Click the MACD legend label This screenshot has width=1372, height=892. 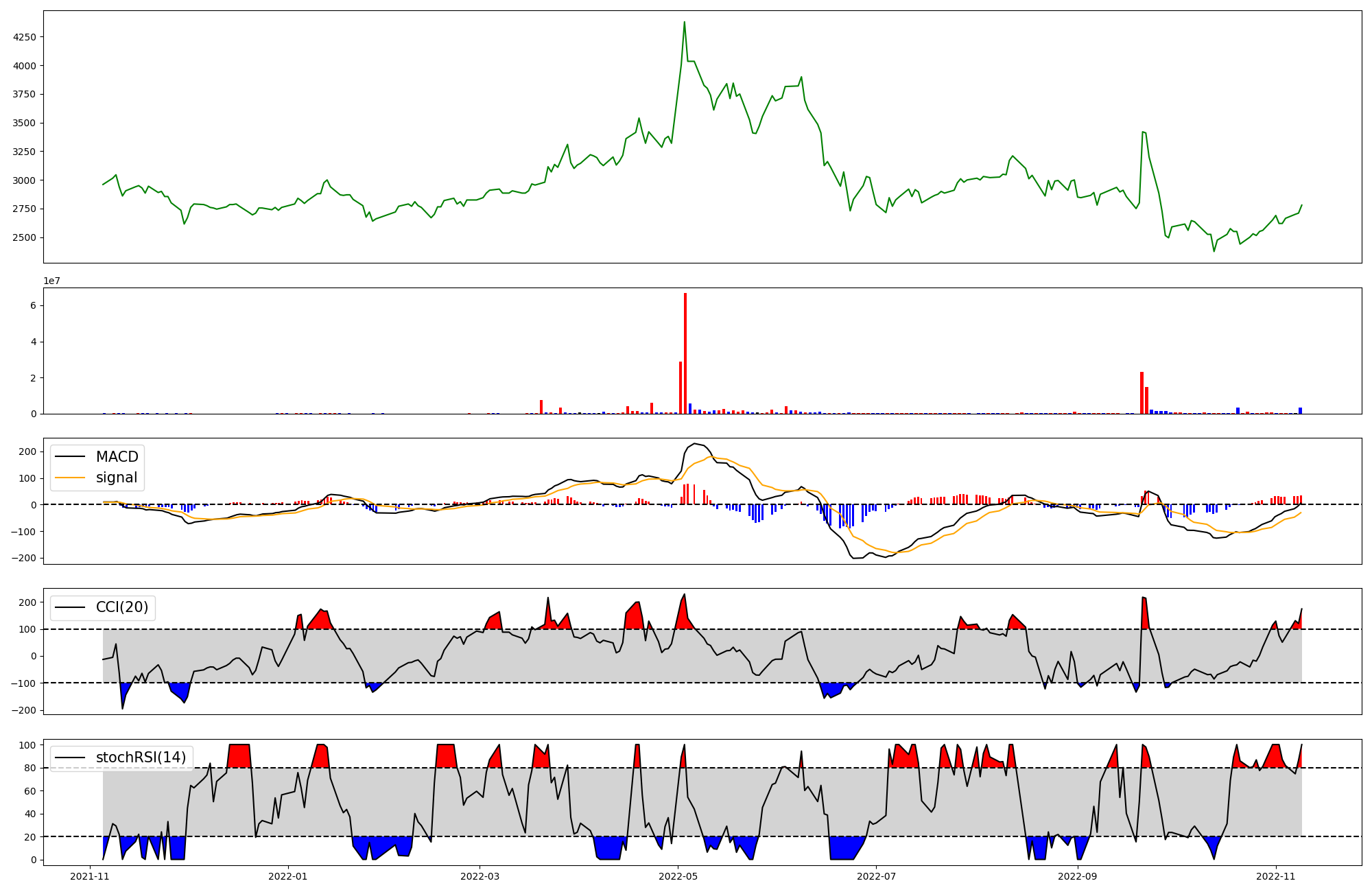click(x=117, y=457)
